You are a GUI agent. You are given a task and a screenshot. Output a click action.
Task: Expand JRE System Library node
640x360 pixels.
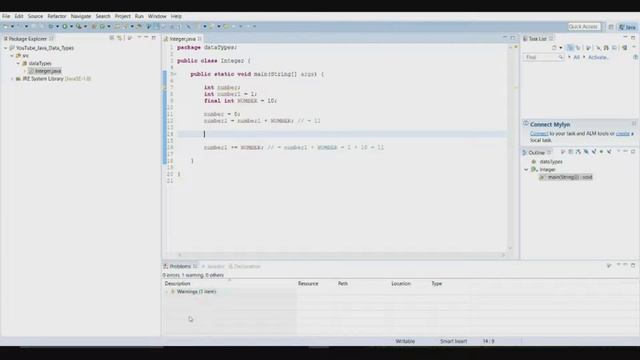[x=12, y=79]
